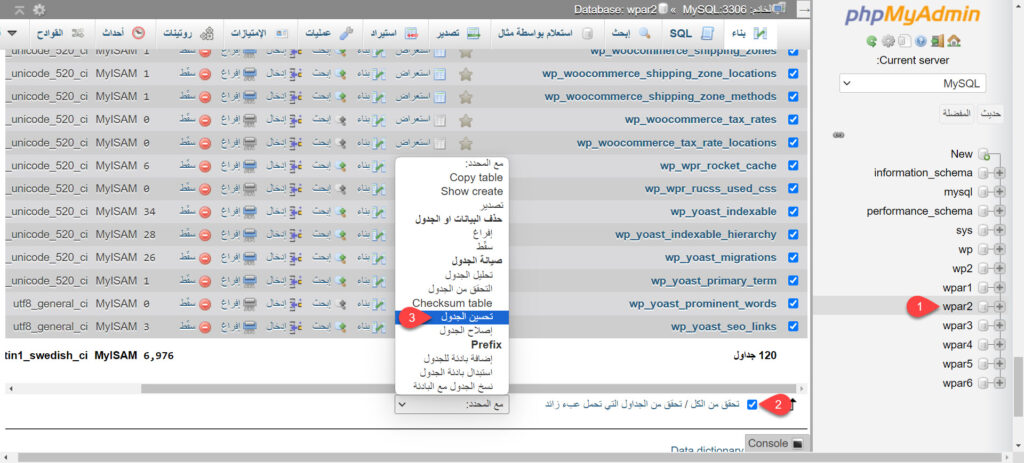
Task: Expand the information_schema database node
Action: pyautogui.click(x=999, y=173)
